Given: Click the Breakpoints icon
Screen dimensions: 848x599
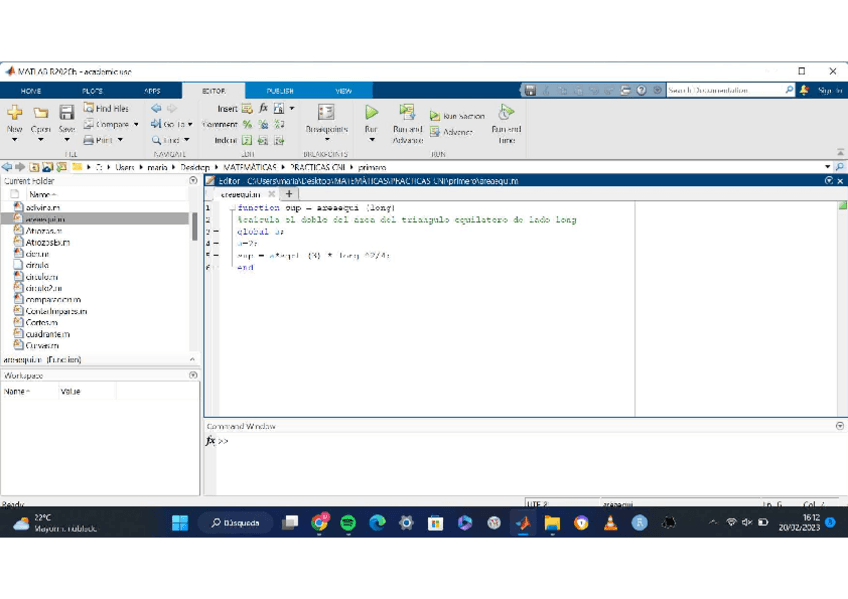Looking at the screenshot, I should click(x=326, y=113).
